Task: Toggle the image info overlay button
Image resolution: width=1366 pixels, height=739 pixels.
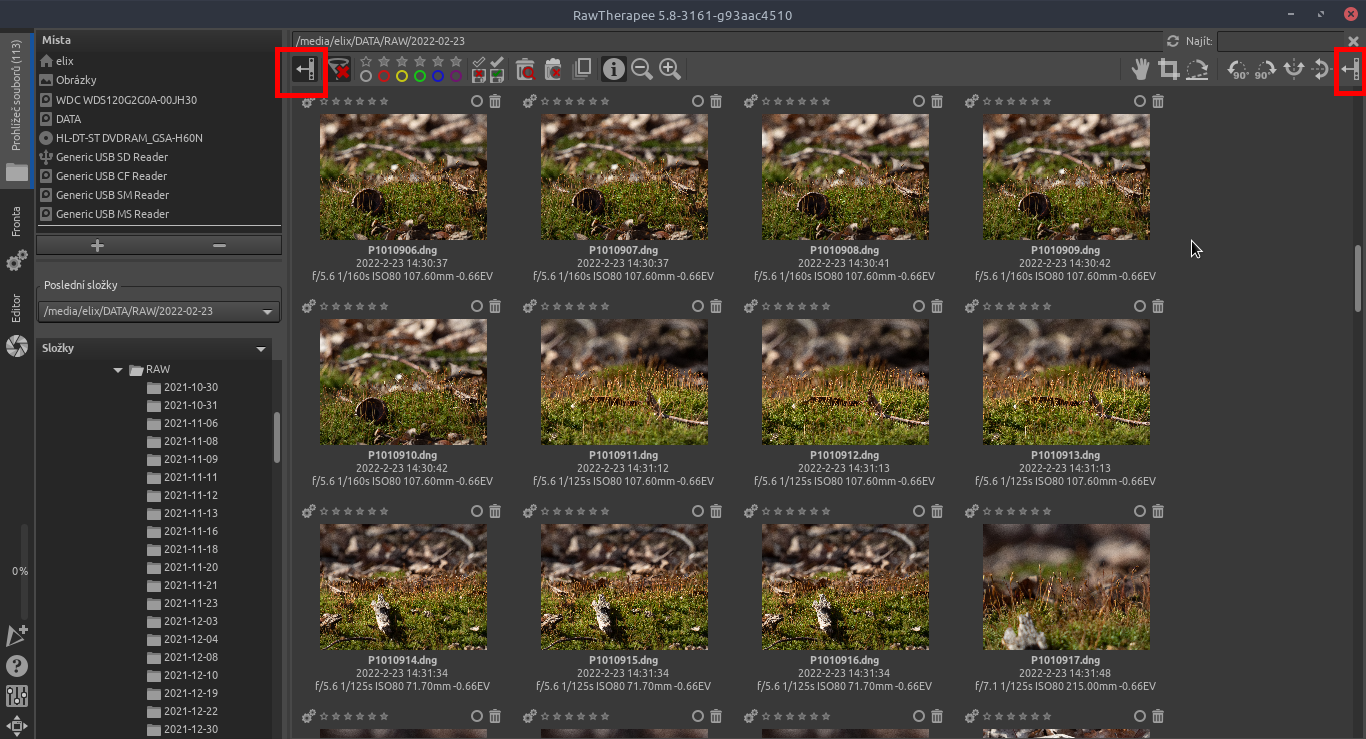Action: coord(613,69)
